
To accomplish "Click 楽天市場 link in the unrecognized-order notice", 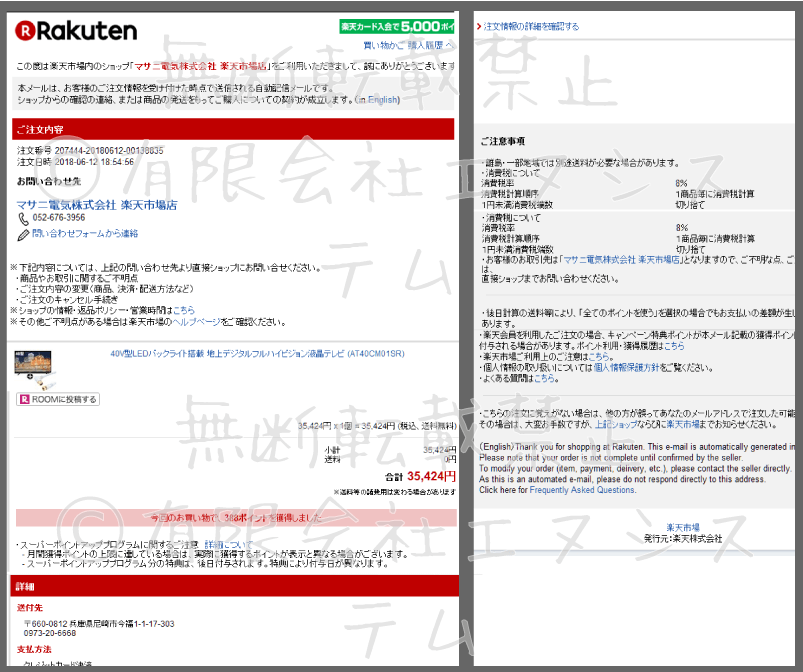I will tap(683, 425).
